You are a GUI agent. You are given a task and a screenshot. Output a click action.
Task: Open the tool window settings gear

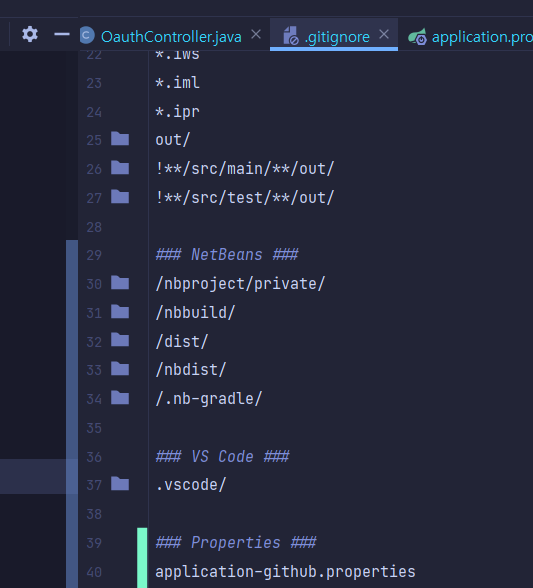click(30, 34)
